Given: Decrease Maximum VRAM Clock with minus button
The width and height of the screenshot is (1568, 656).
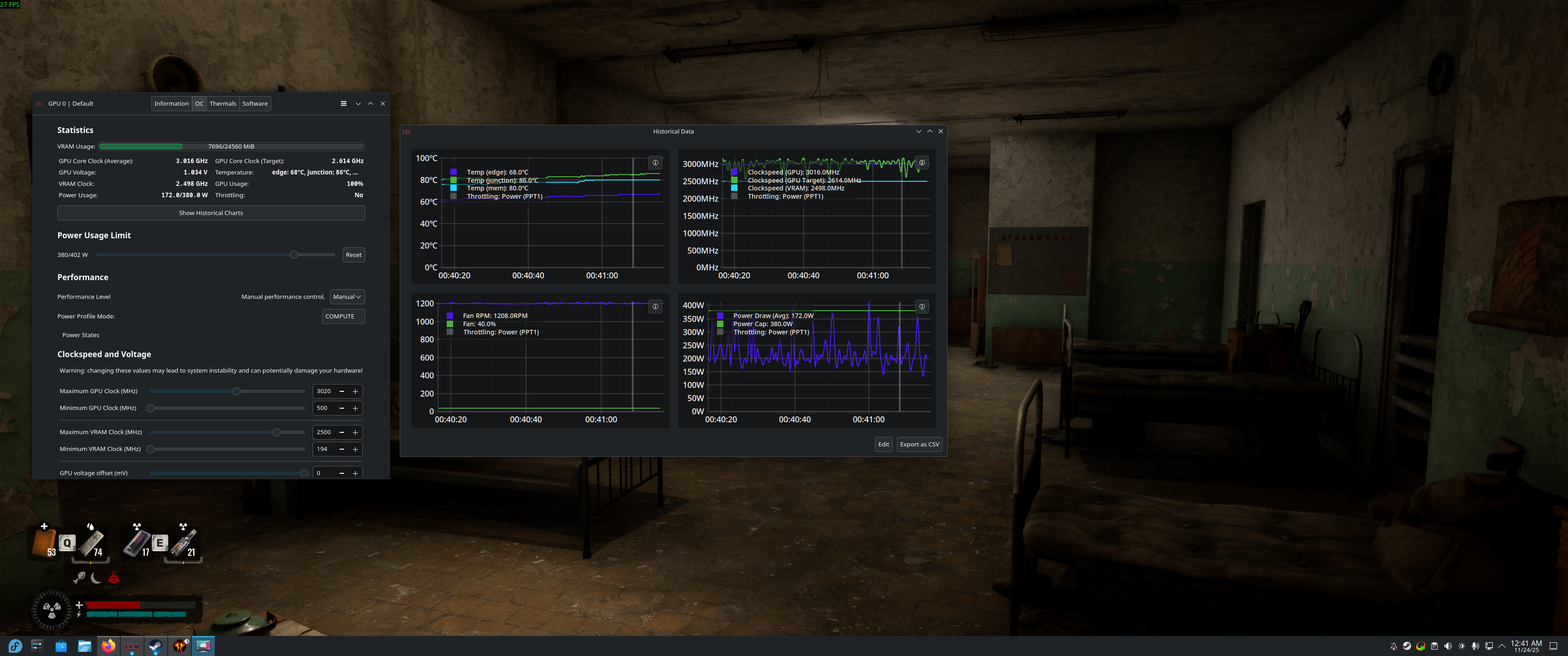Looking at the screenshot, I should click(x=341, y=433).
